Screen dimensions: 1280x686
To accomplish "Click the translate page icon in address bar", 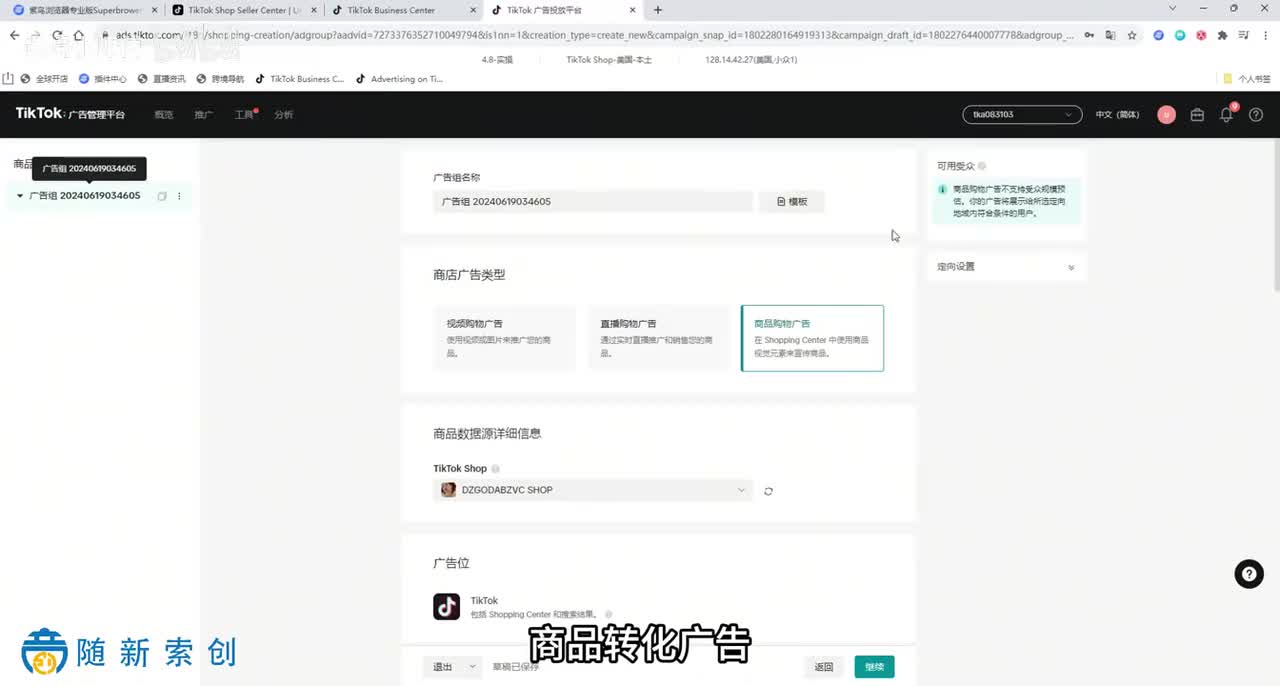I will coord(1110,35).
